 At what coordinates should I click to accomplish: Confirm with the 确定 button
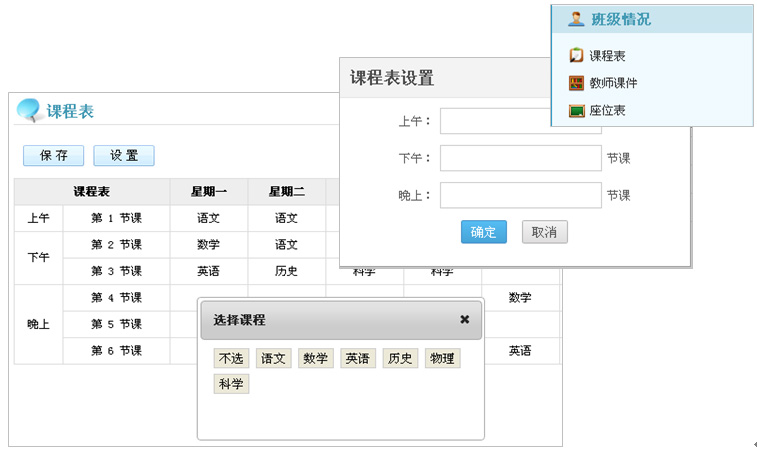(483, 232)
